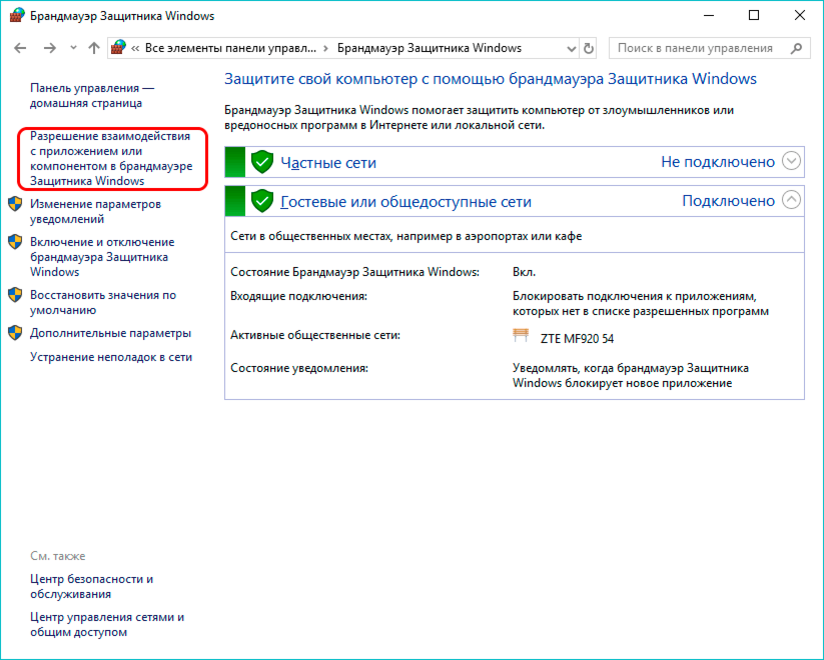824x660 pixels.
Task: Click the Forward navigation arrow
Action: coord(49,48)
